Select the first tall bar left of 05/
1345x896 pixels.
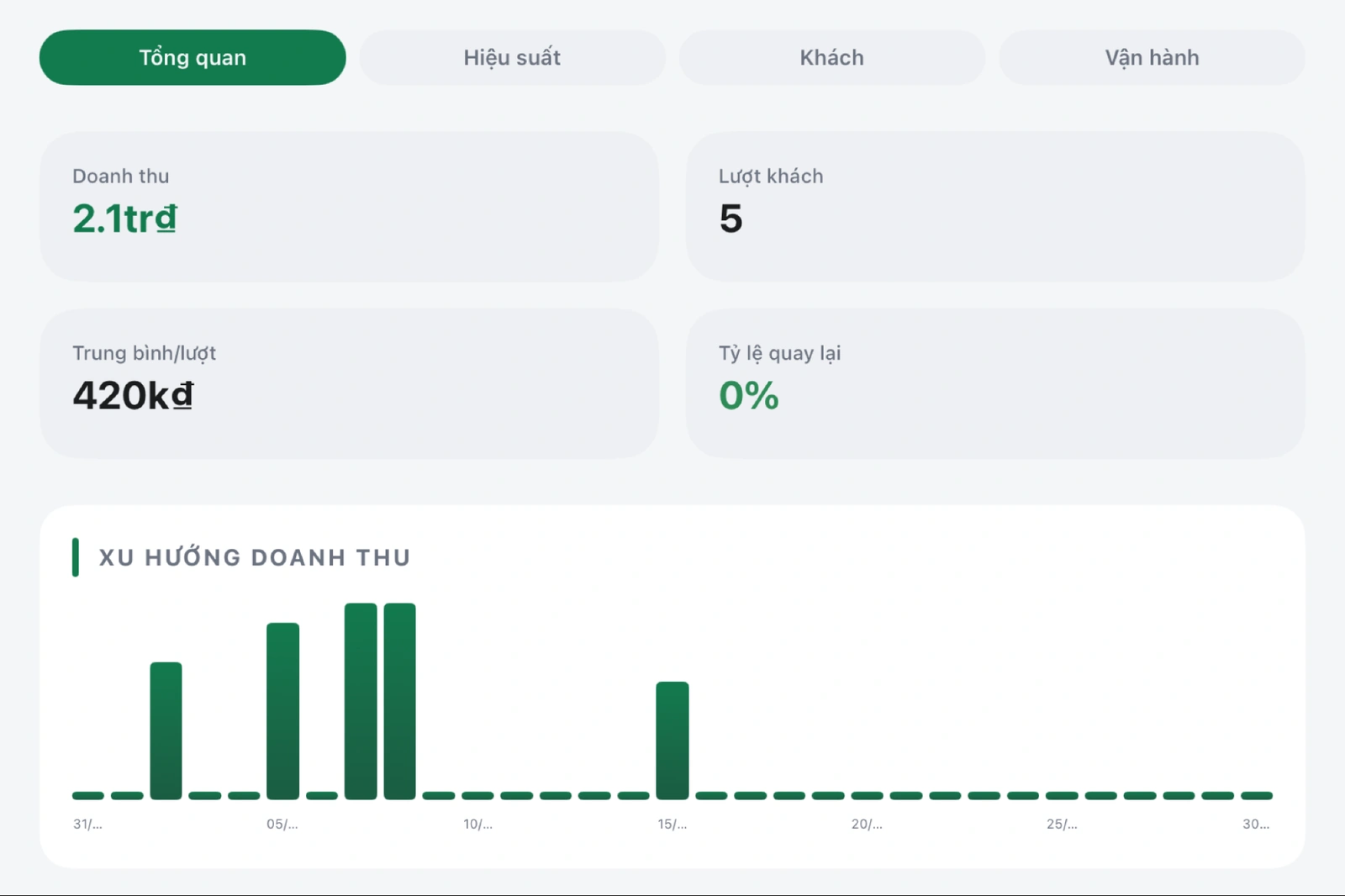tap(166, 730)
